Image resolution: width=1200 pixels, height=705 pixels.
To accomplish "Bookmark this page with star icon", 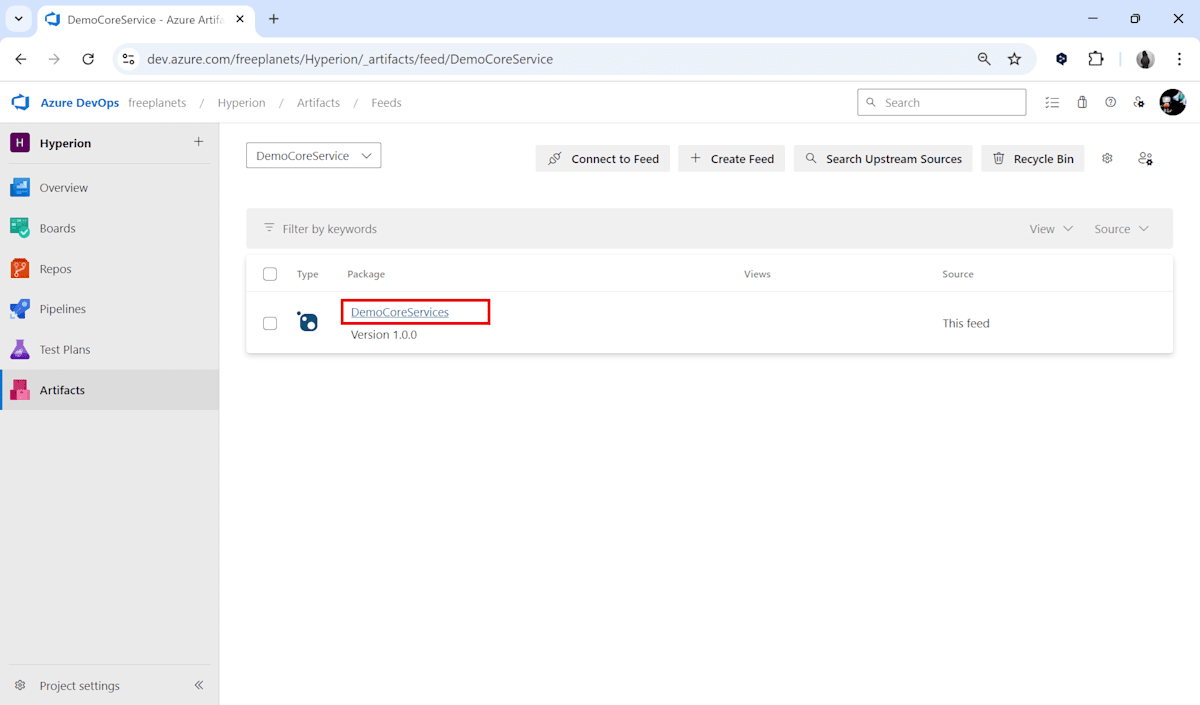I will (1014, 59).
